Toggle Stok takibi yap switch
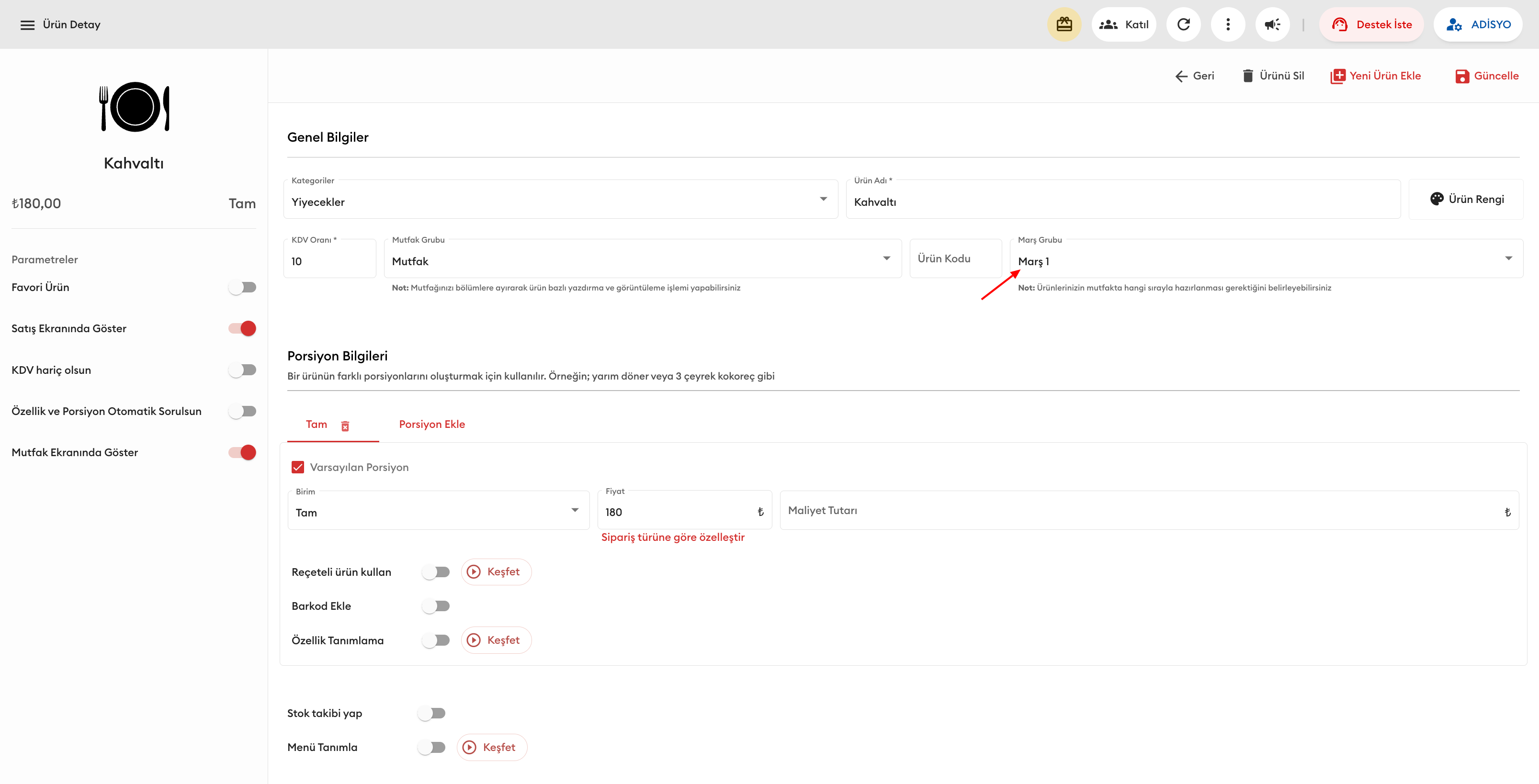The height and width of the screenshot is (784, 1539). pos(431,714)
